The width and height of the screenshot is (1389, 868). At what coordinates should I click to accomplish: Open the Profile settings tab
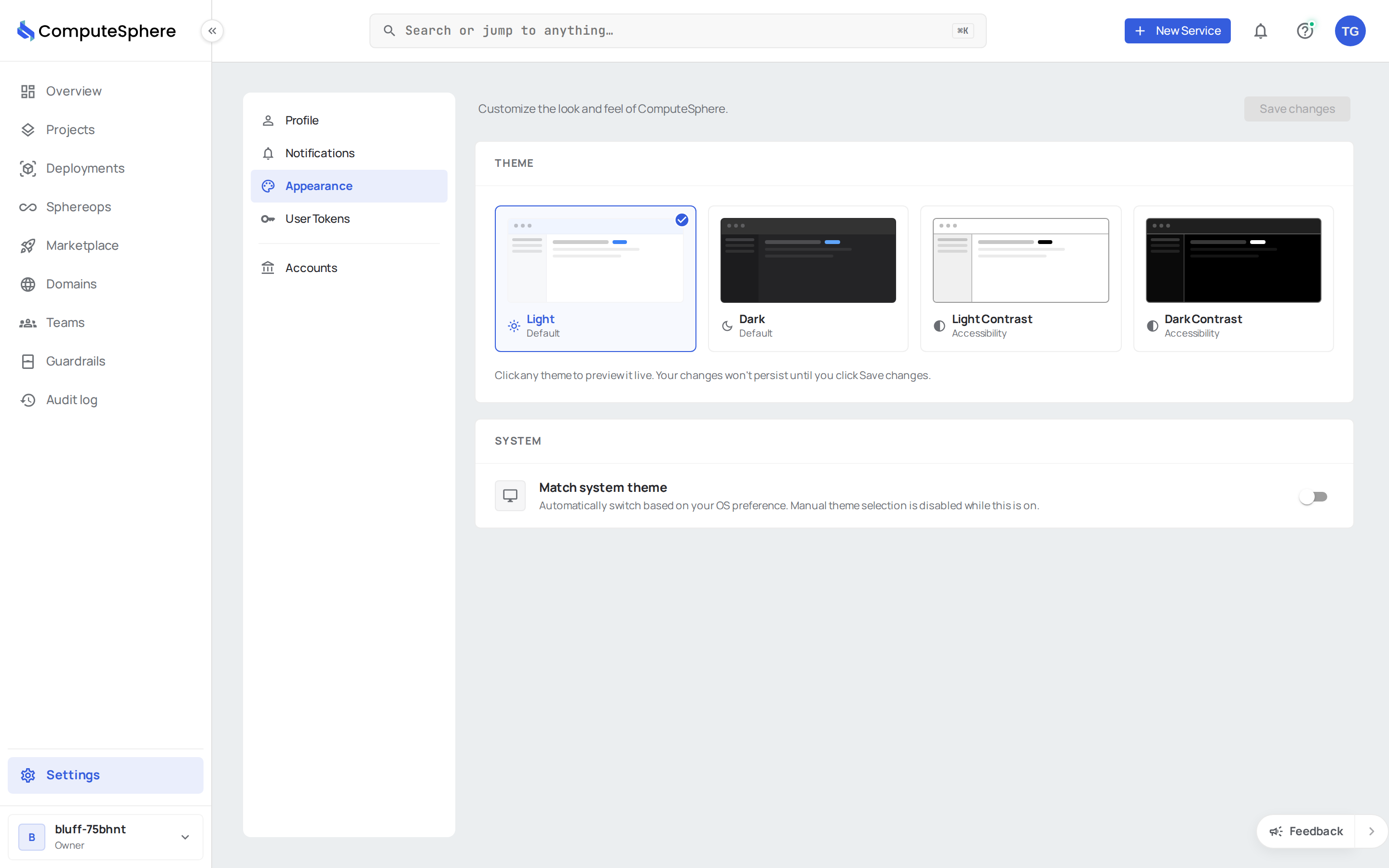(349, 121)
